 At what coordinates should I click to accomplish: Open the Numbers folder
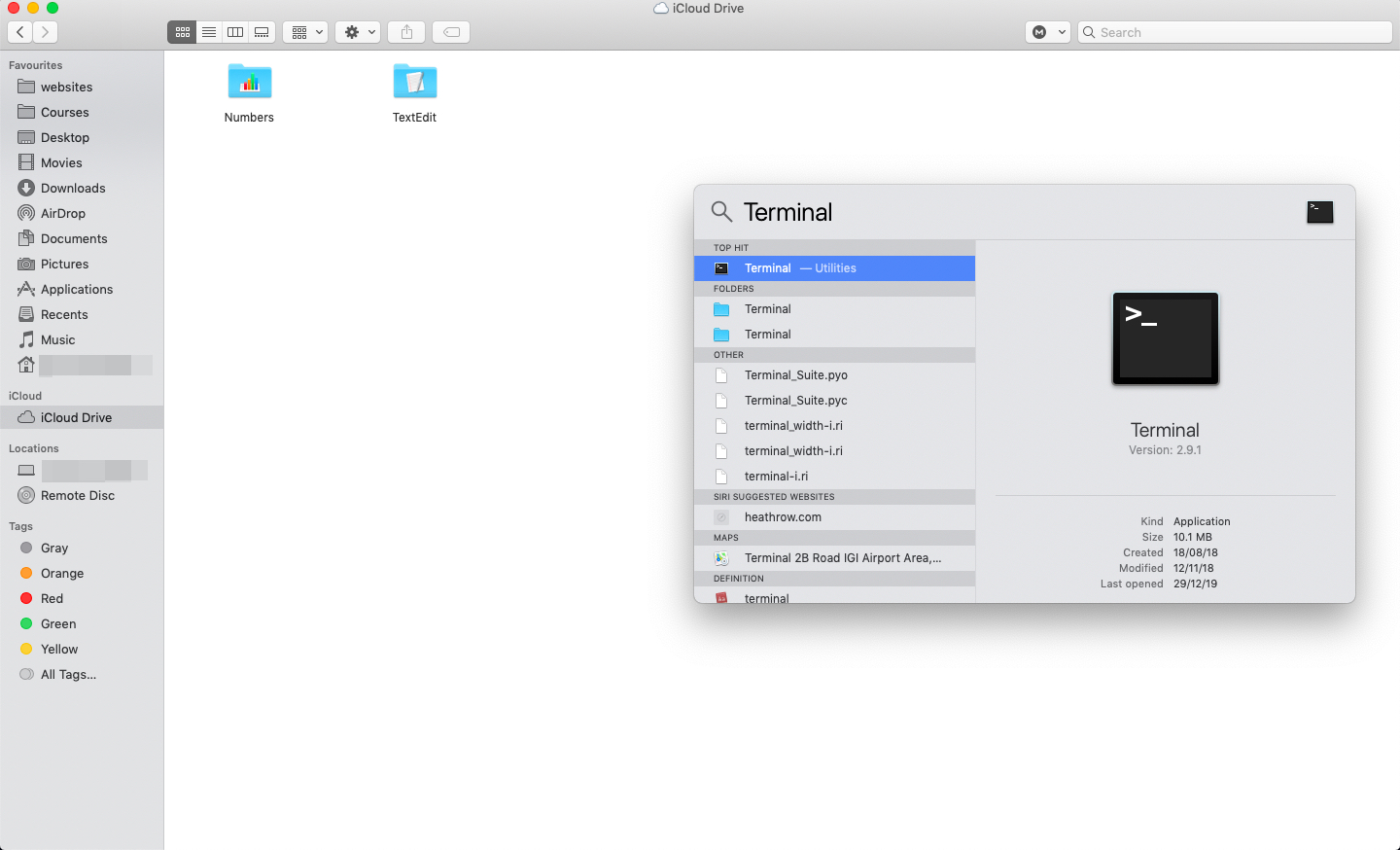coord(250,92)
